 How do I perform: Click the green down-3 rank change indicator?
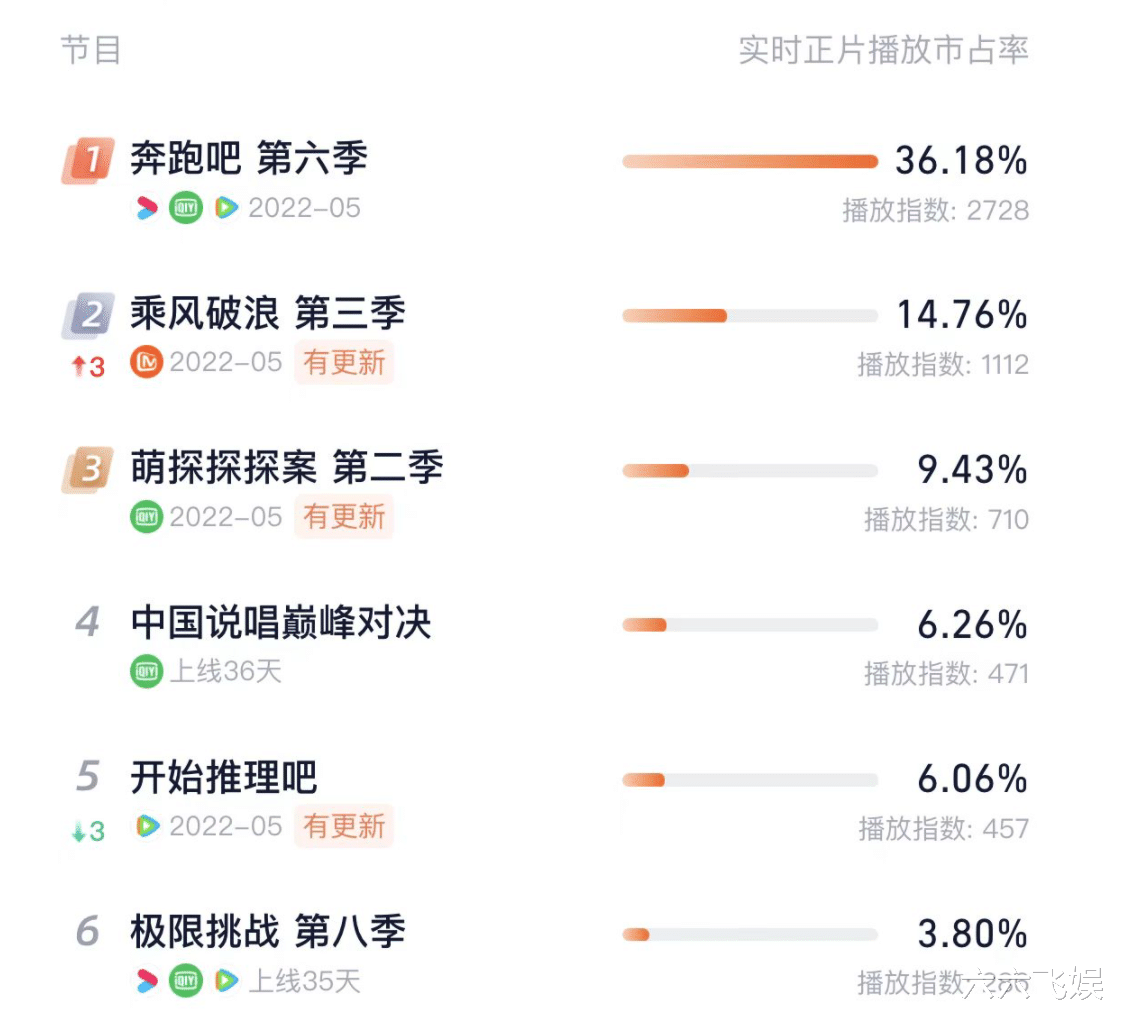click(x=89, y=832)
